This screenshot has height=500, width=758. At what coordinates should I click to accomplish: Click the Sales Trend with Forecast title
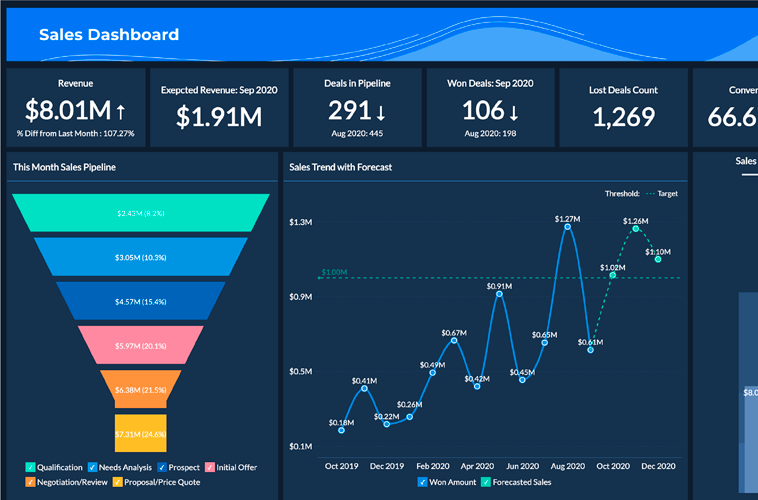click(x=340, y=167)
